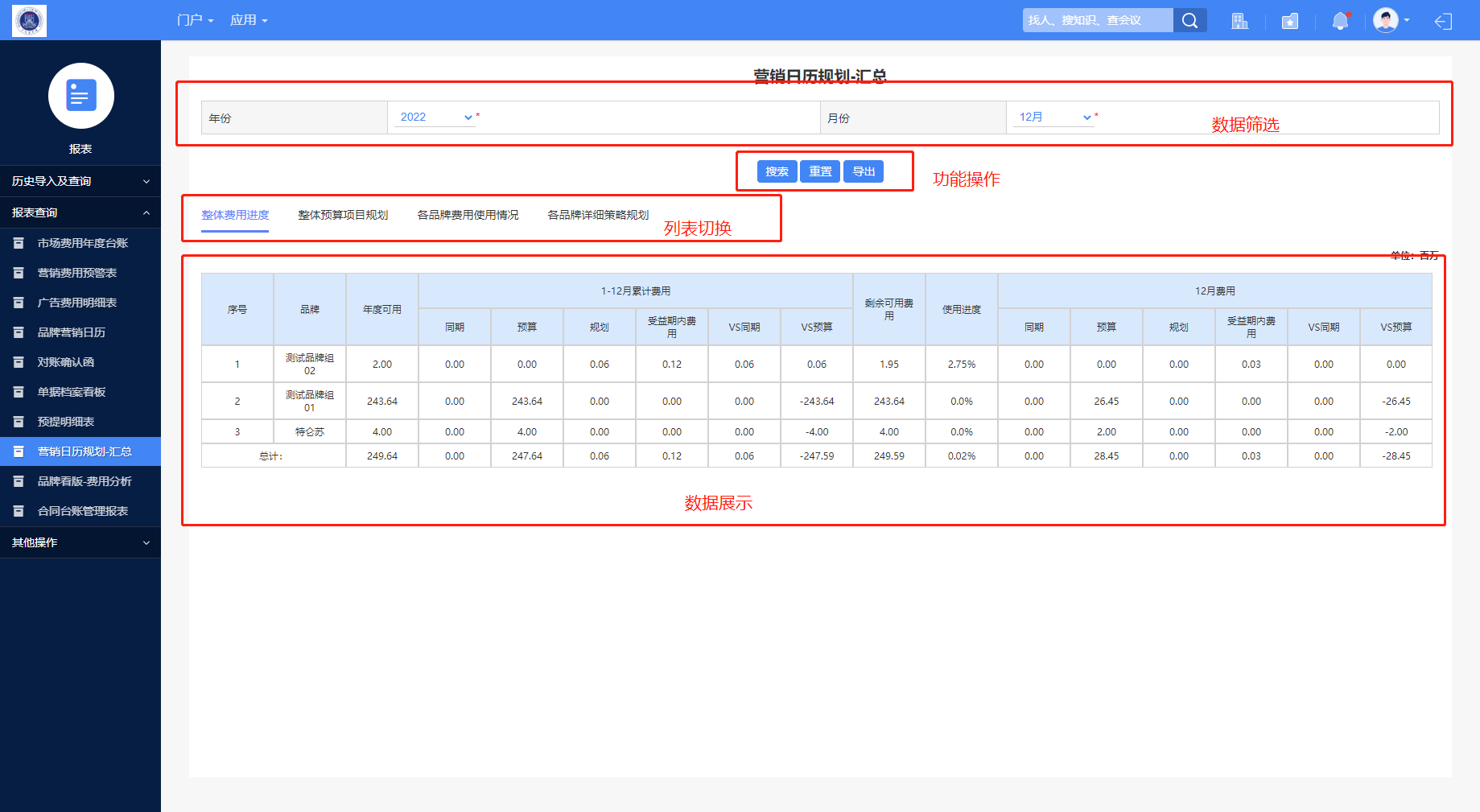Screen dimensions: 1480x812
Task: Open the starred favorites folder icon
Action: [x=1289, y=22]
